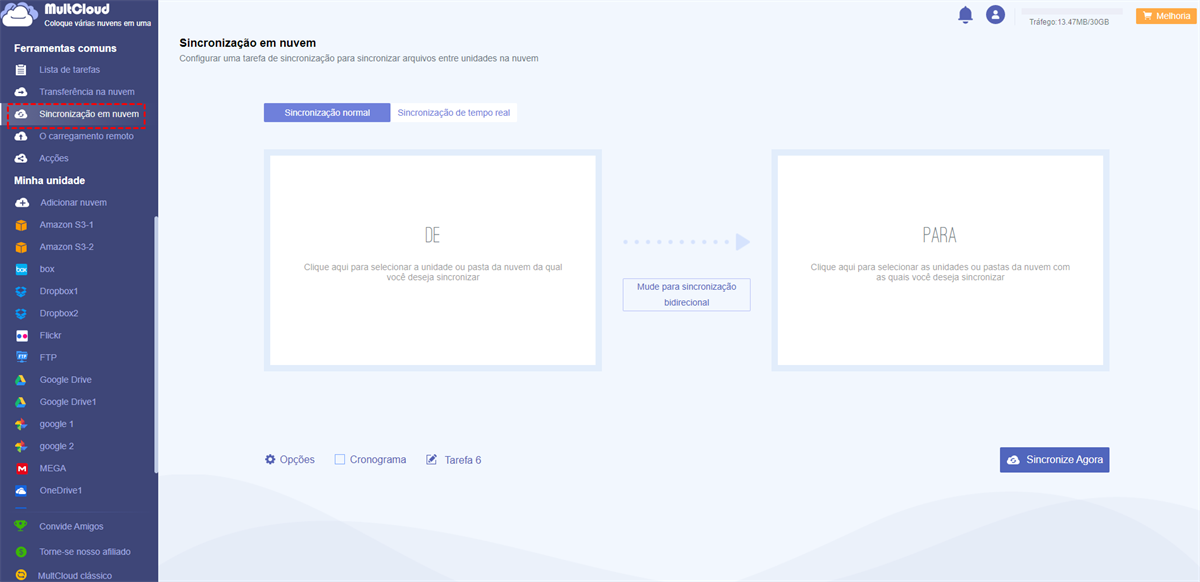Click the Google Drive triangle icon

pyautogui.click(x=21, y=380)
